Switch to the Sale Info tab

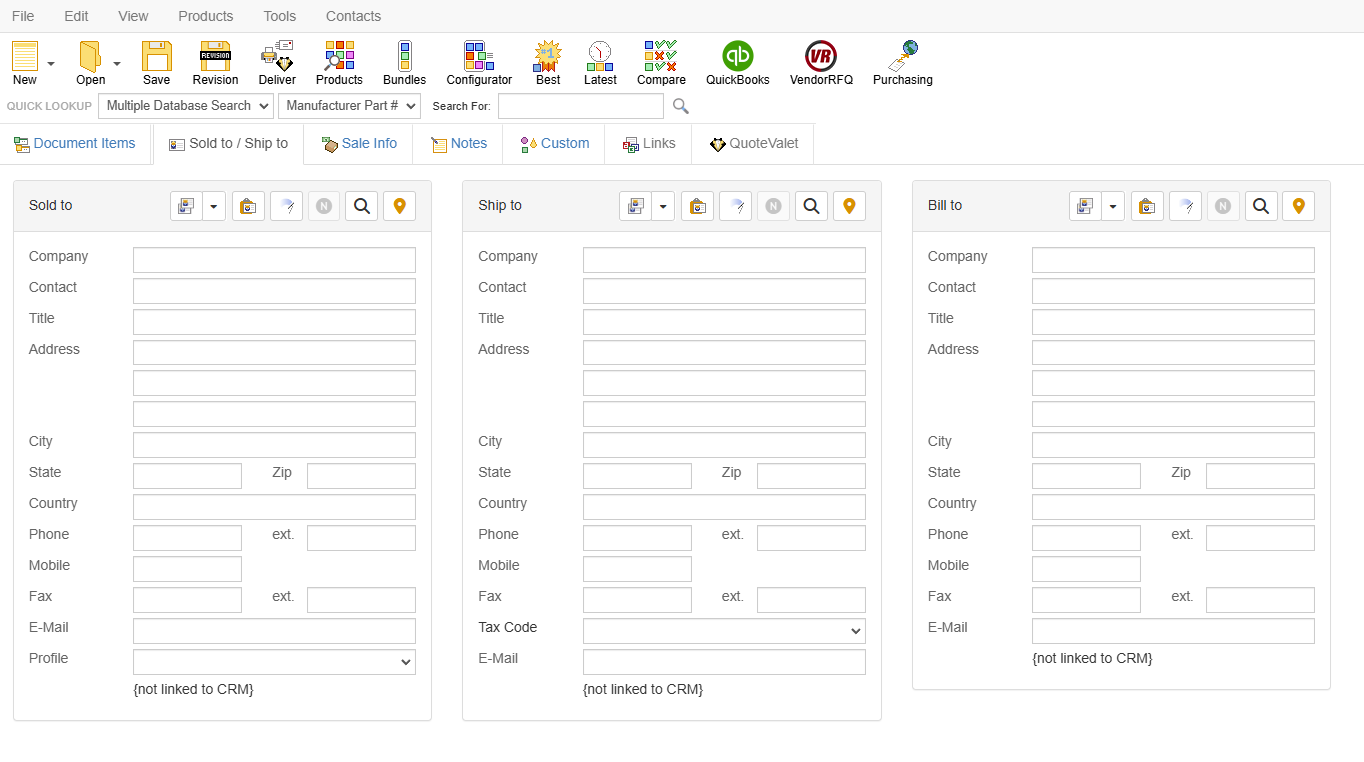(x=359, y=144)
